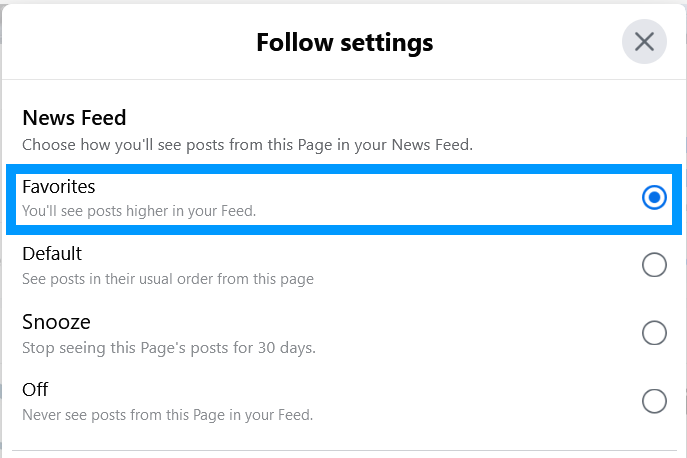687x458 pixels.
Task: Click the blue highlight border around Favorites
Action: pos(344,169)
